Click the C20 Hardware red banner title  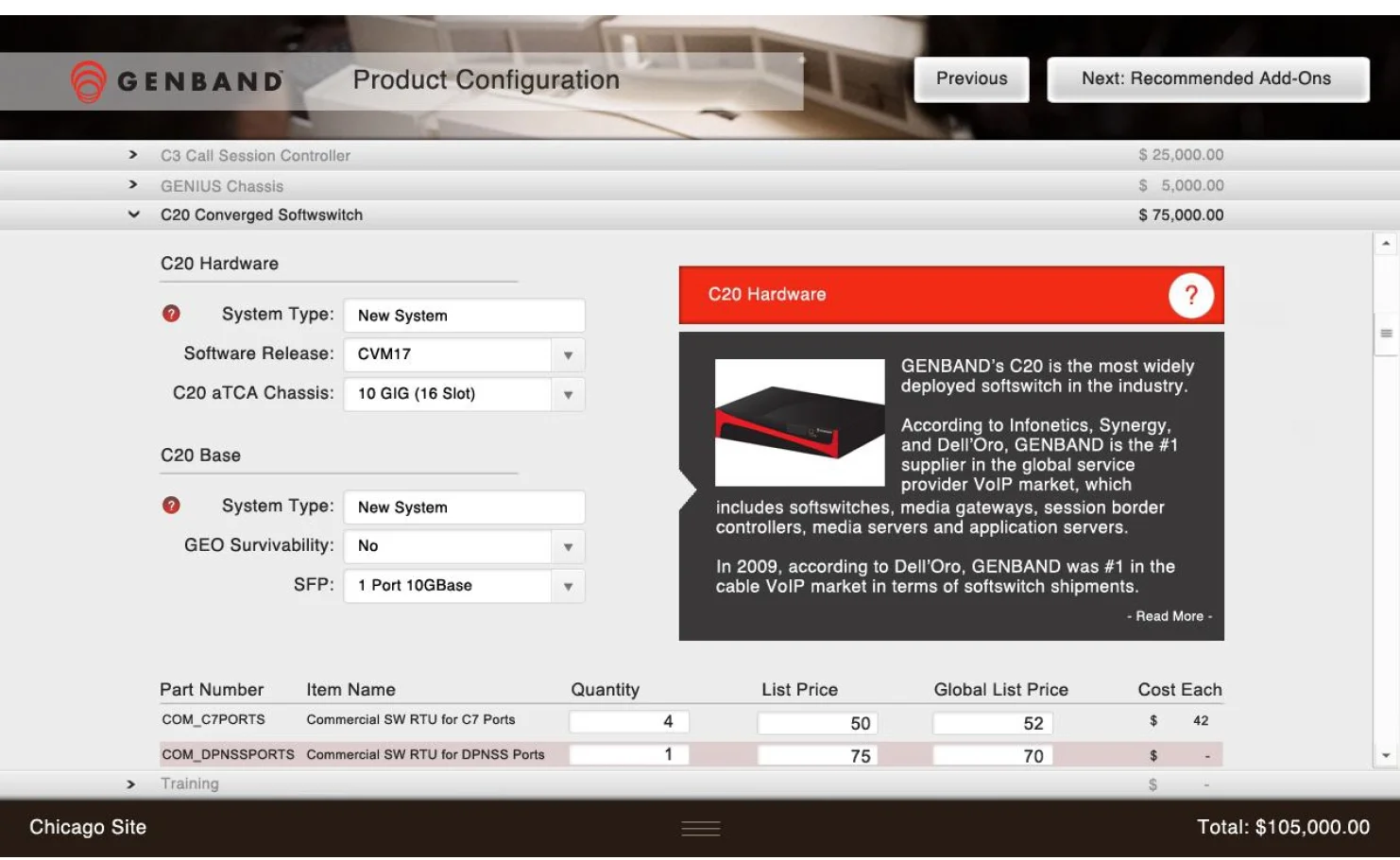click(x=767, y=294)
